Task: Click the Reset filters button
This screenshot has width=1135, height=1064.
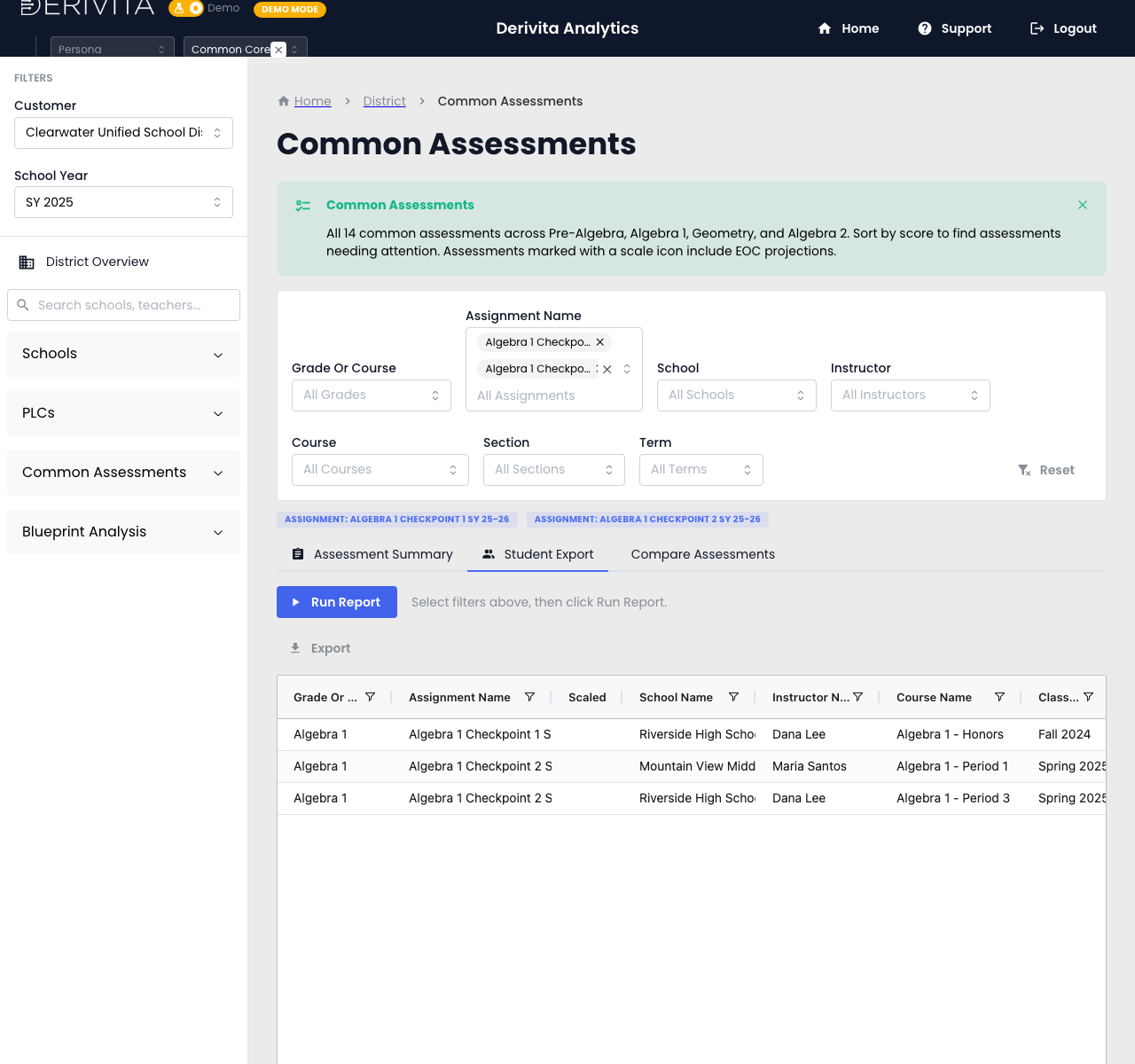Action: pos(1046,470)
